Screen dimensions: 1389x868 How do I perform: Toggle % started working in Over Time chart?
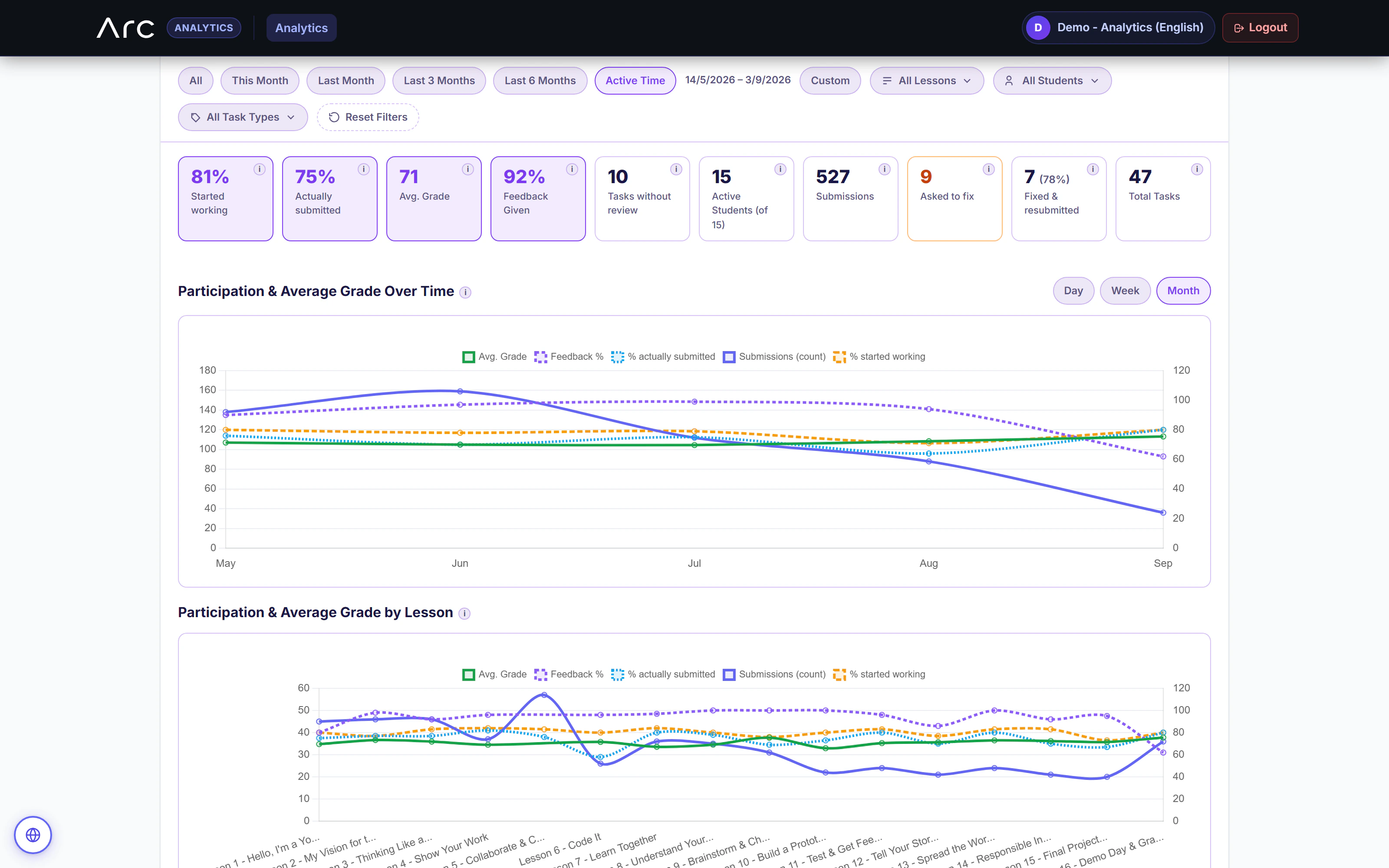tap(879, 356)
